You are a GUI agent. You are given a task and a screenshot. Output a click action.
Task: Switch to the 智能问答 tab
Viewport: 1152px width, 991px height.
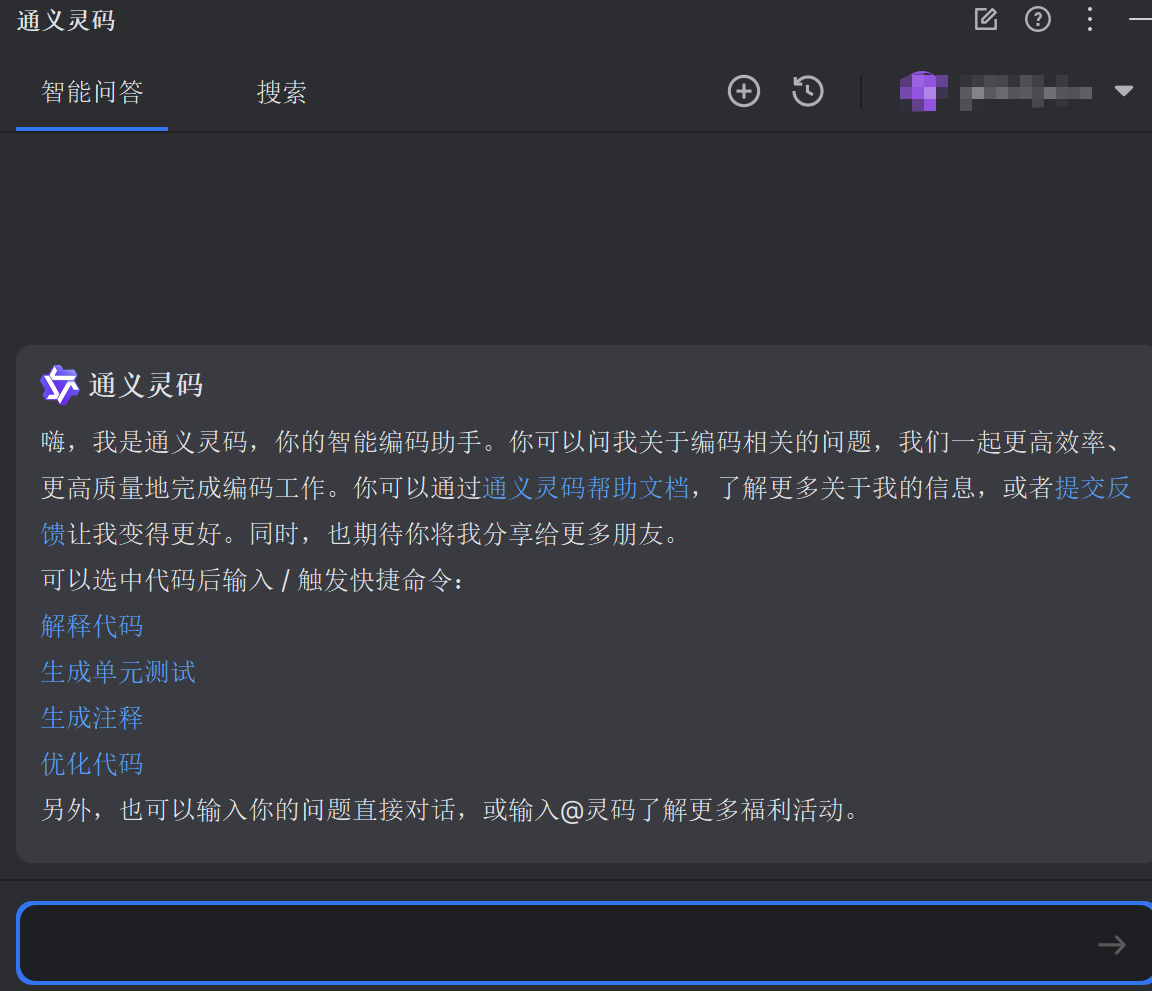click(93, 93)
